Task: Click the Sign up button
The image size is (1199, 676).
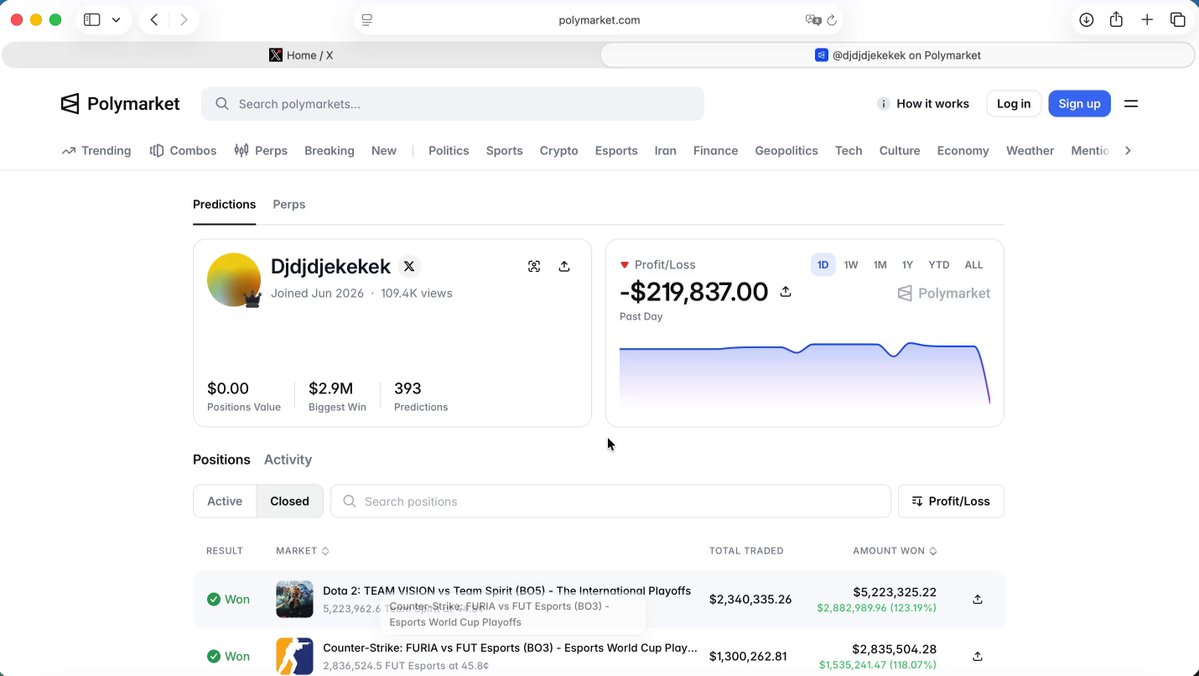Action: pos(1080,104)
